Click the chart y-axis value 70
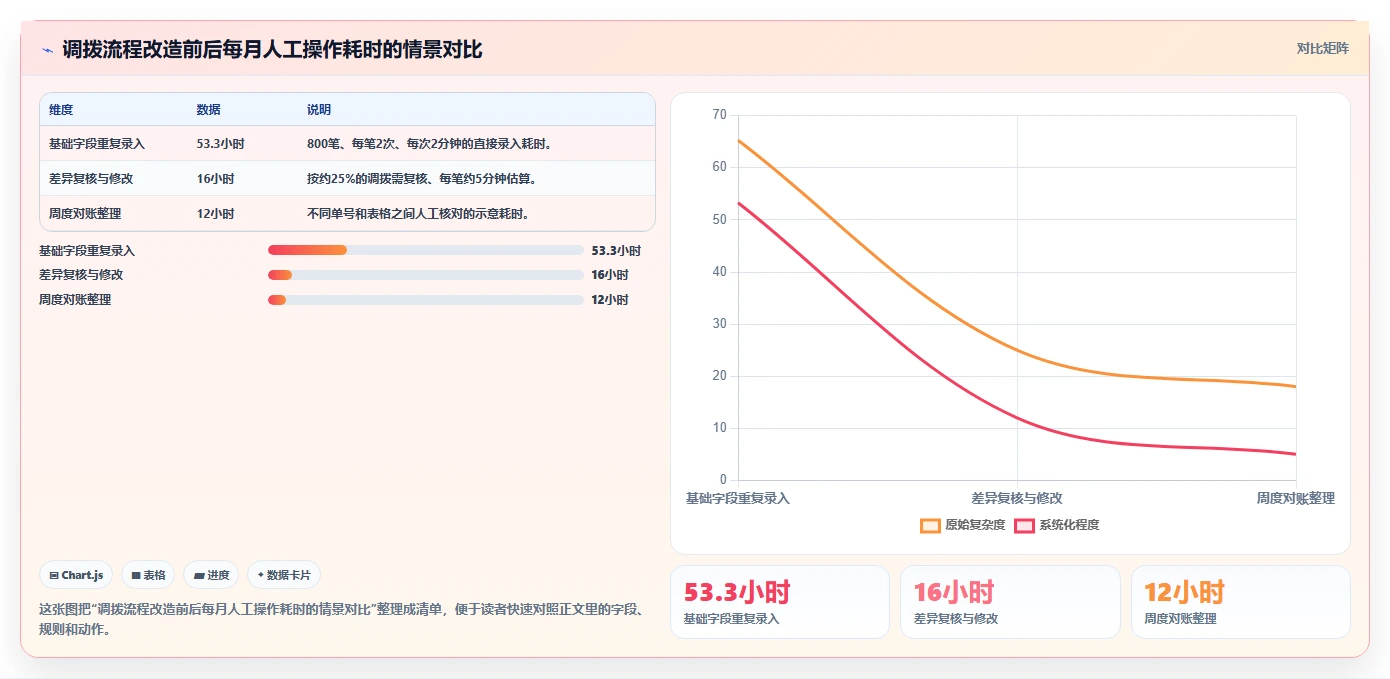The height and width of the screenshot is (679, 1390). (720, 115)
